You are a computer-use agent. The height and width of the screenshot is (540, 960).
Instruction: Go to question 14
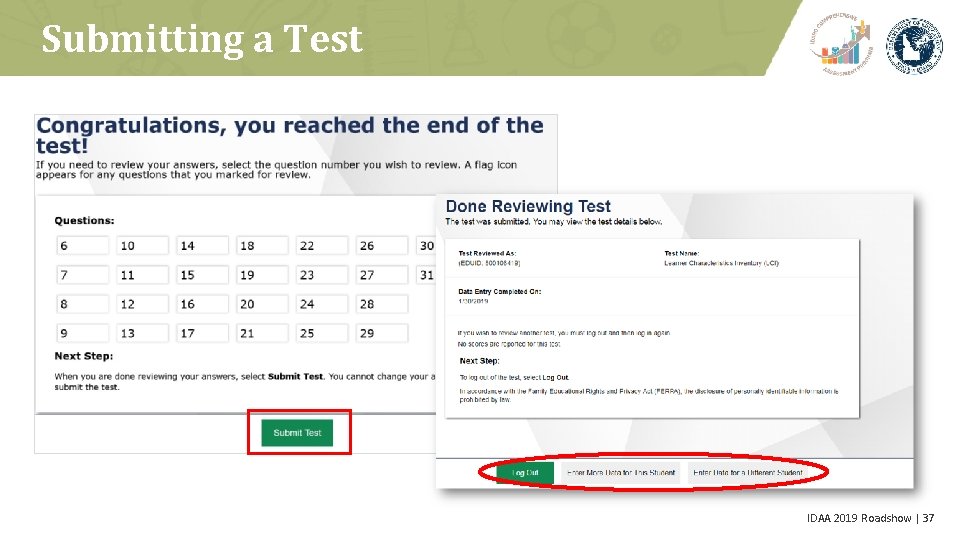click(203, 246)
